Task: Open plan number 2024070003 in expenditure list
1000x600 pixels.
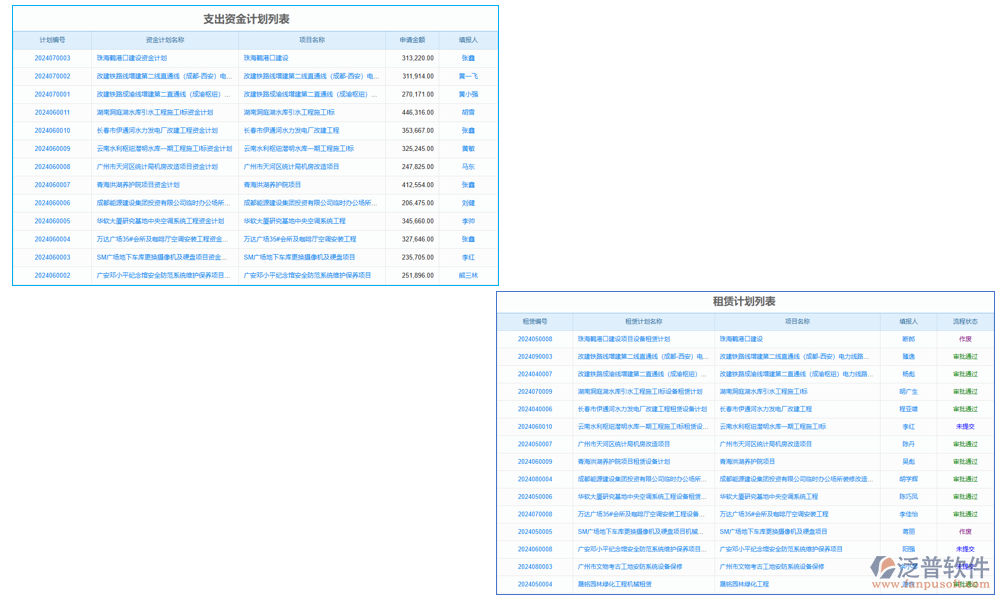Action: (x=52, y=58)
